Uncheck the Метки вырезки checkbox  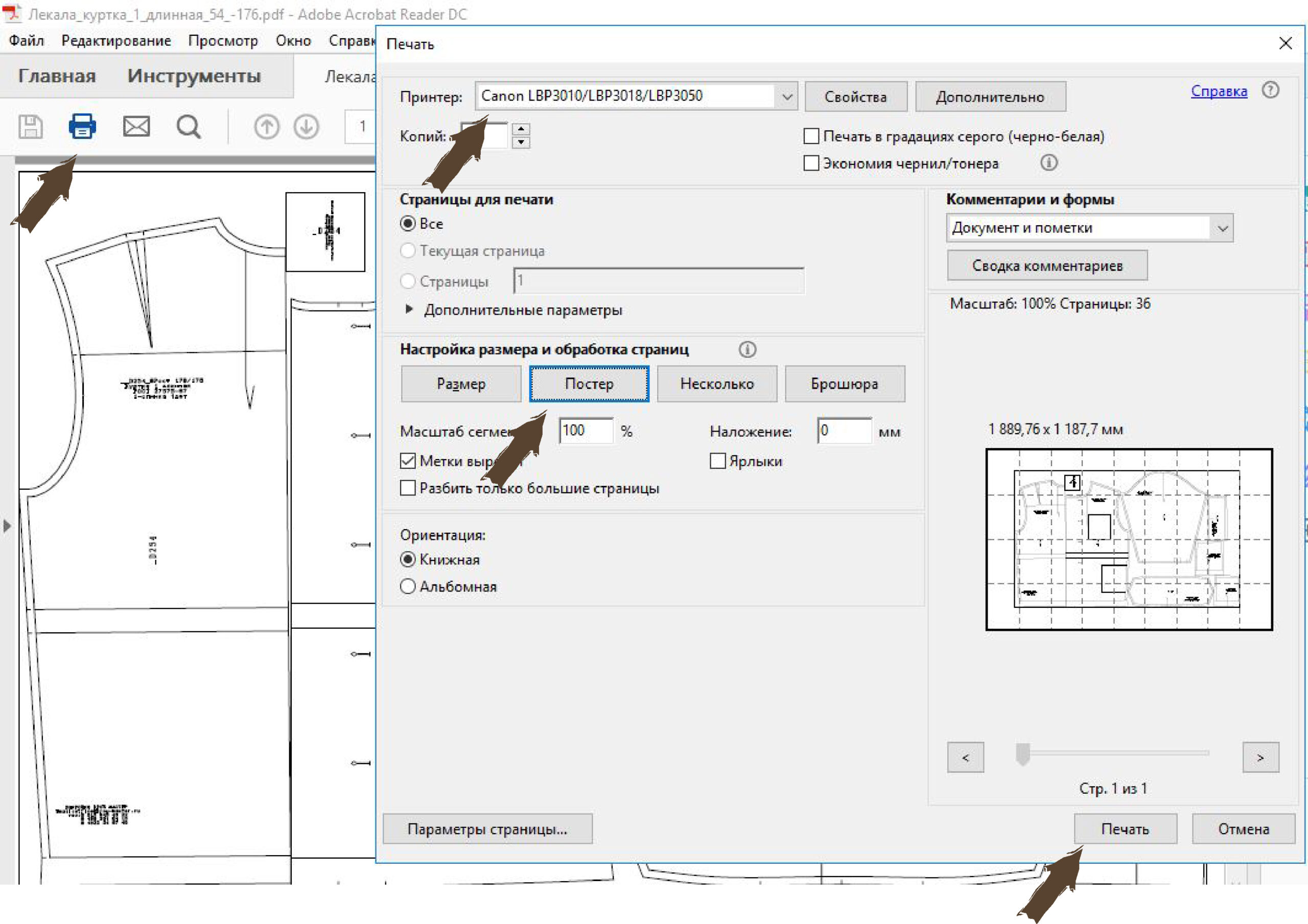click(x=408, y=461)
